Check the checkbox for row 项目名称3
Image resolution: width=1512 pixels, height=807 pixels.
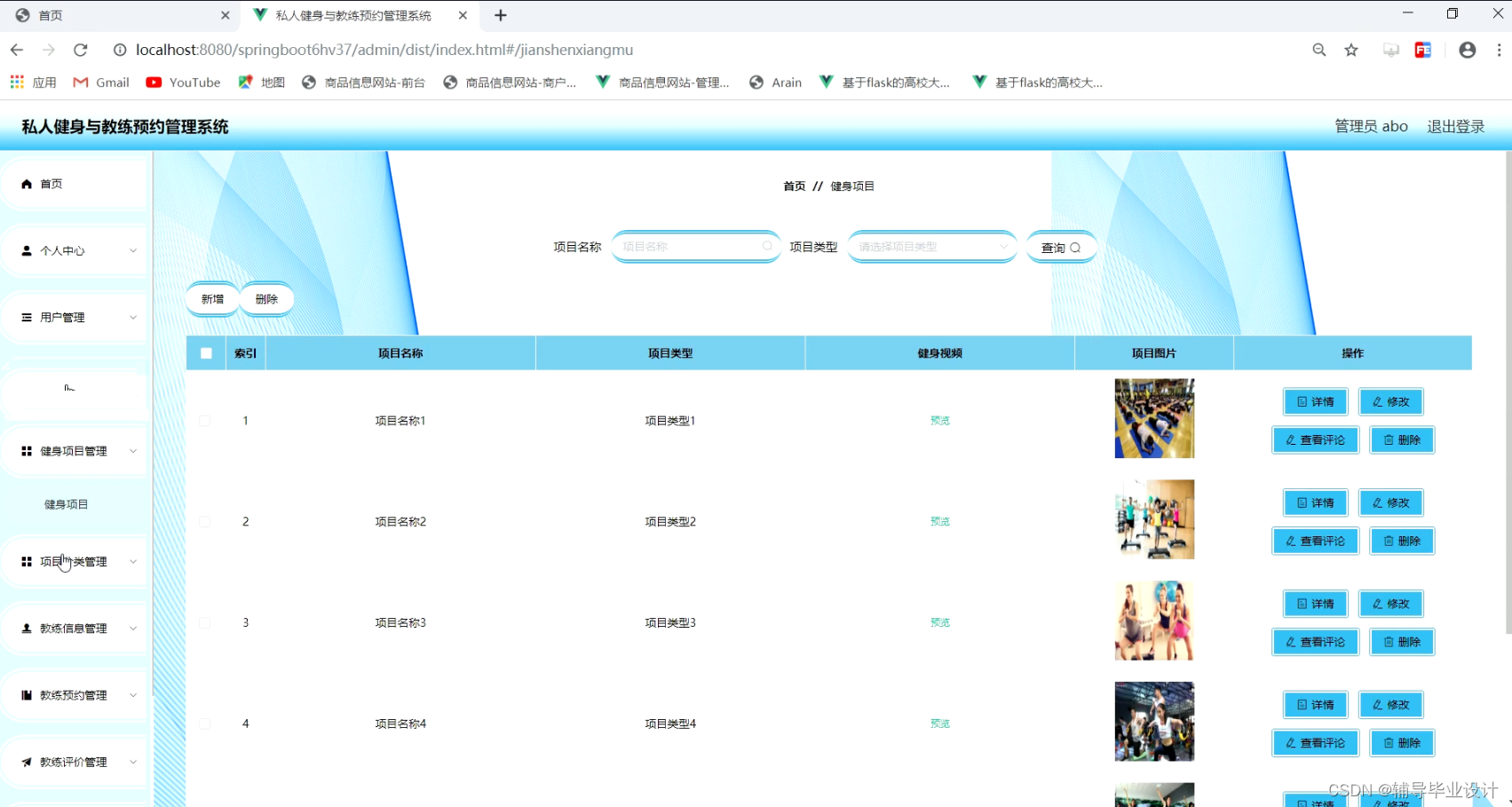205,622
